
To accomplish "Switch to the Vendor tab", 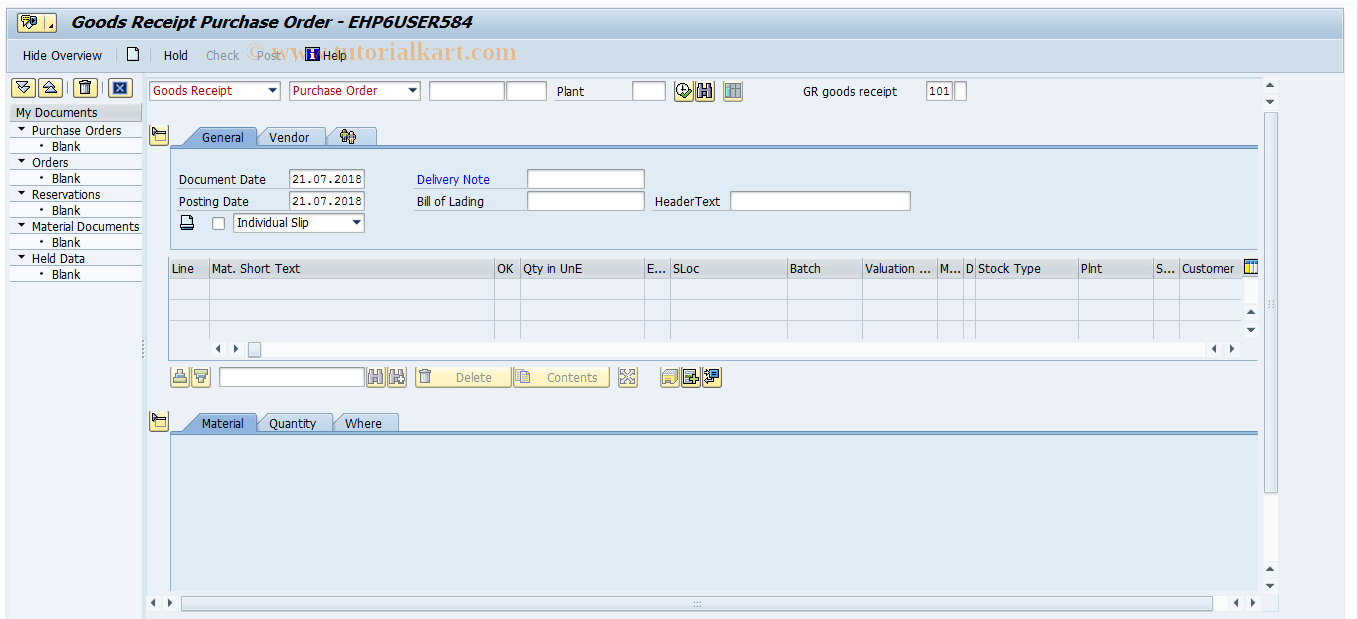I will click(x=291, y=136).
